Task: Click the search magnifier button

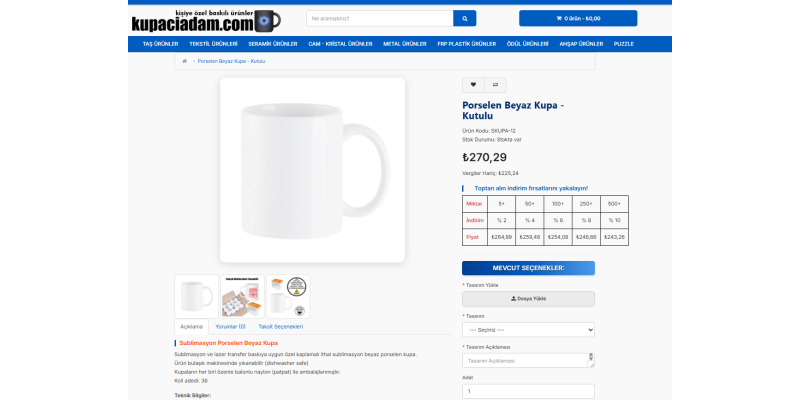Action: click(x=464, y=18)
